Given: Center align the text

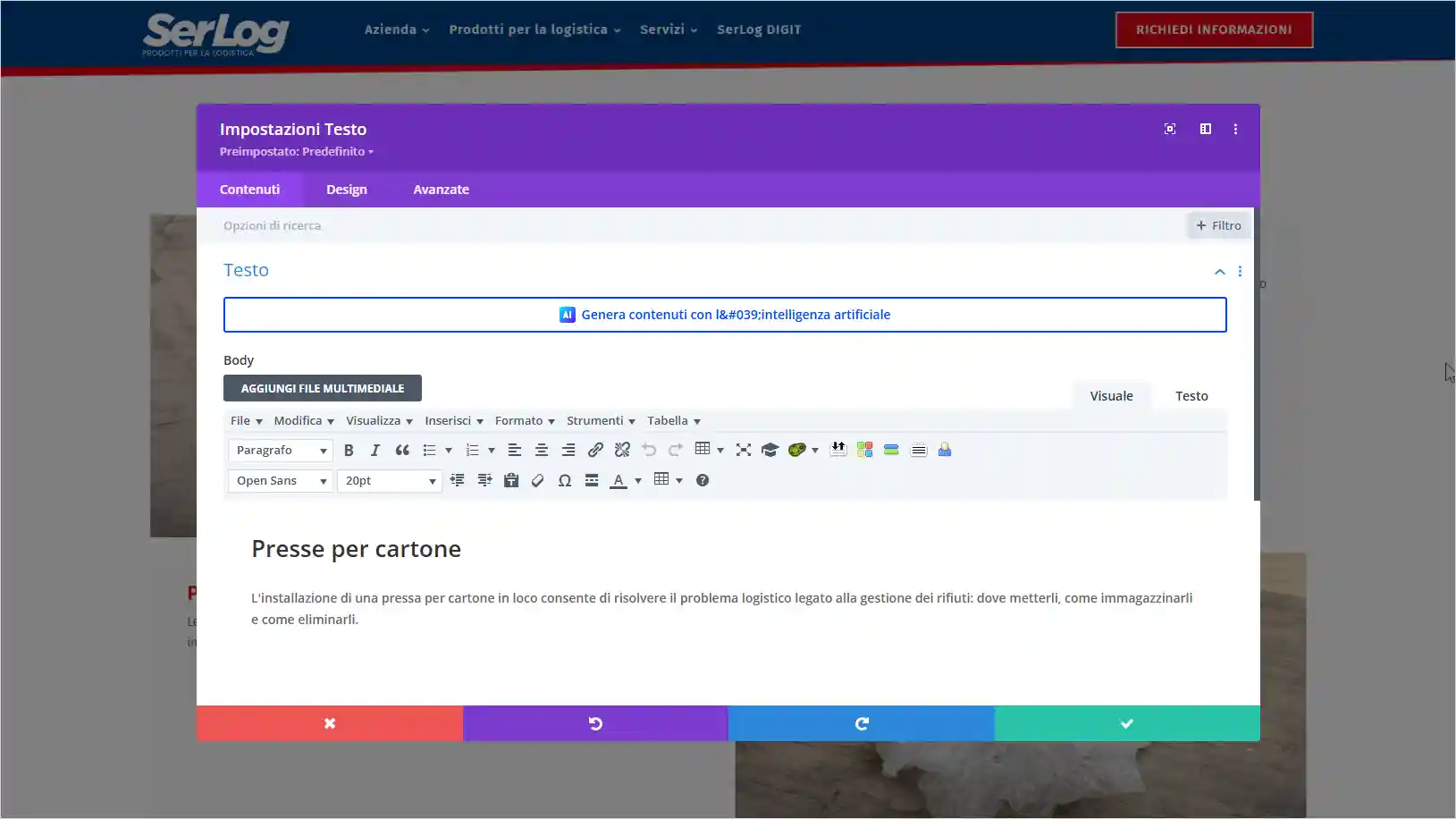Looking at the screenshot, I should click(541, 451).
